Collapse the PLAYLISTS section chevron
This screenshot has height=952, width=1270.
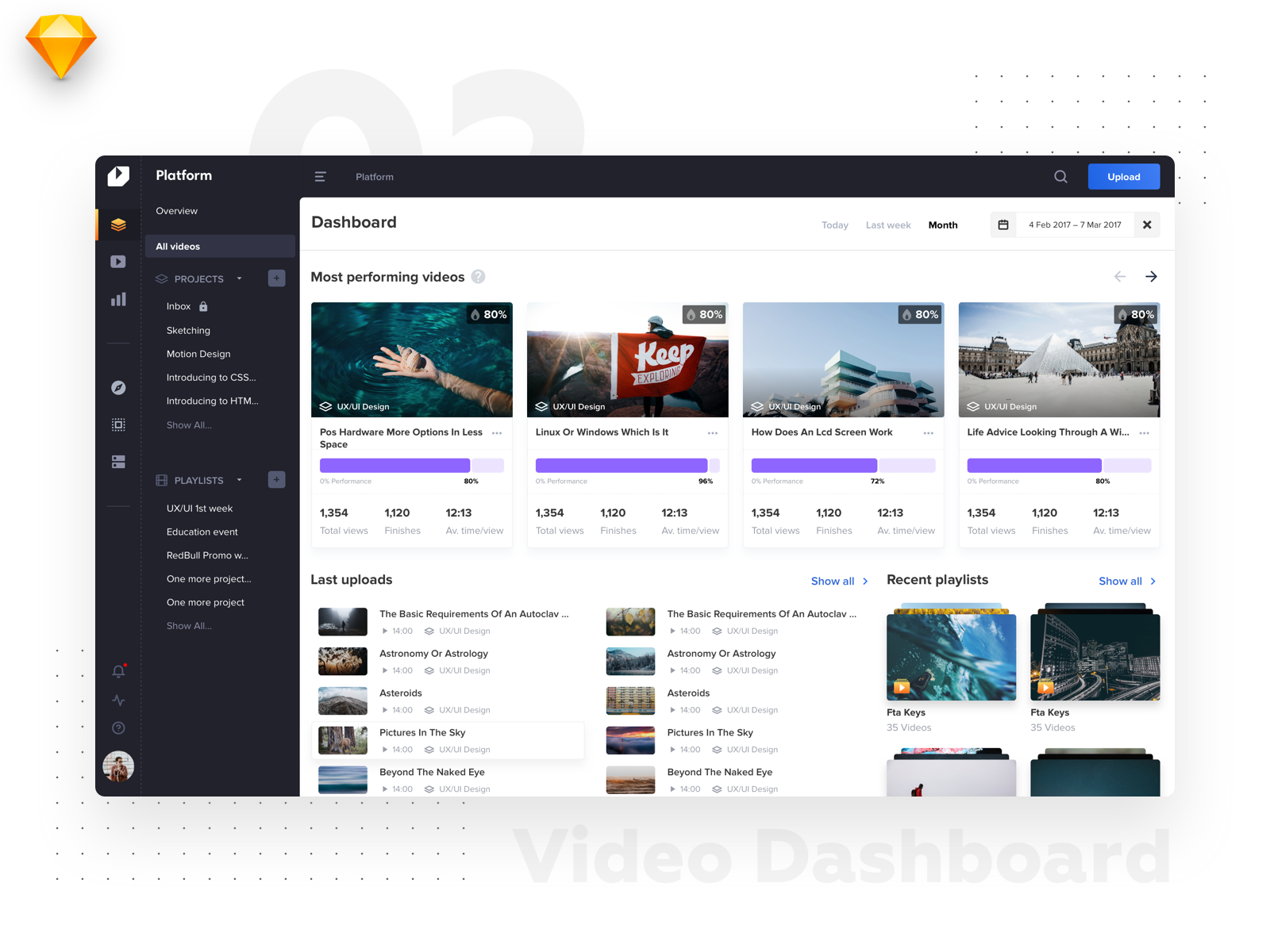coord(240,480)
